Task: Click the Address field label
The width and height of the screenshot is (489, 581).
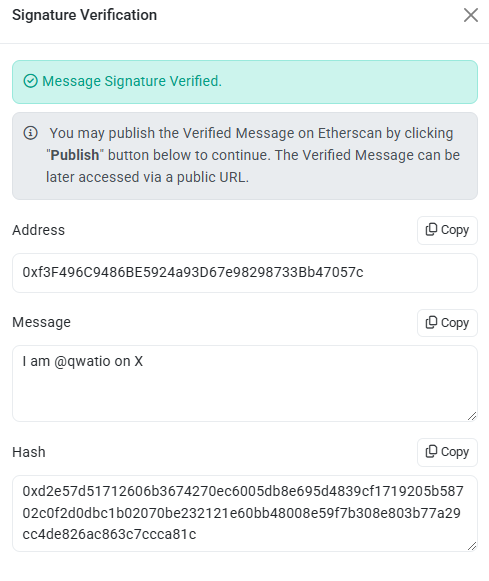Action: click(x=39, y=230)
